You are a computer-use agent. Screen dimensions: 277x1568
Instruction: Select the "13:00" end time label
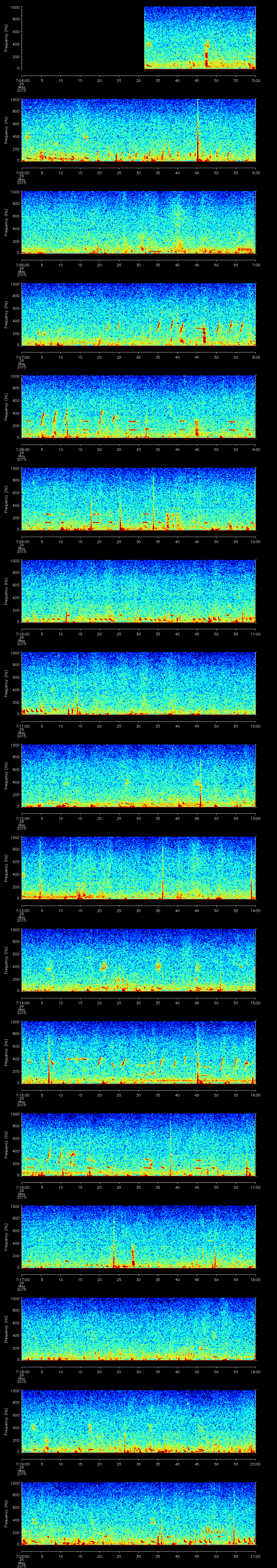(x=256, y=818)
